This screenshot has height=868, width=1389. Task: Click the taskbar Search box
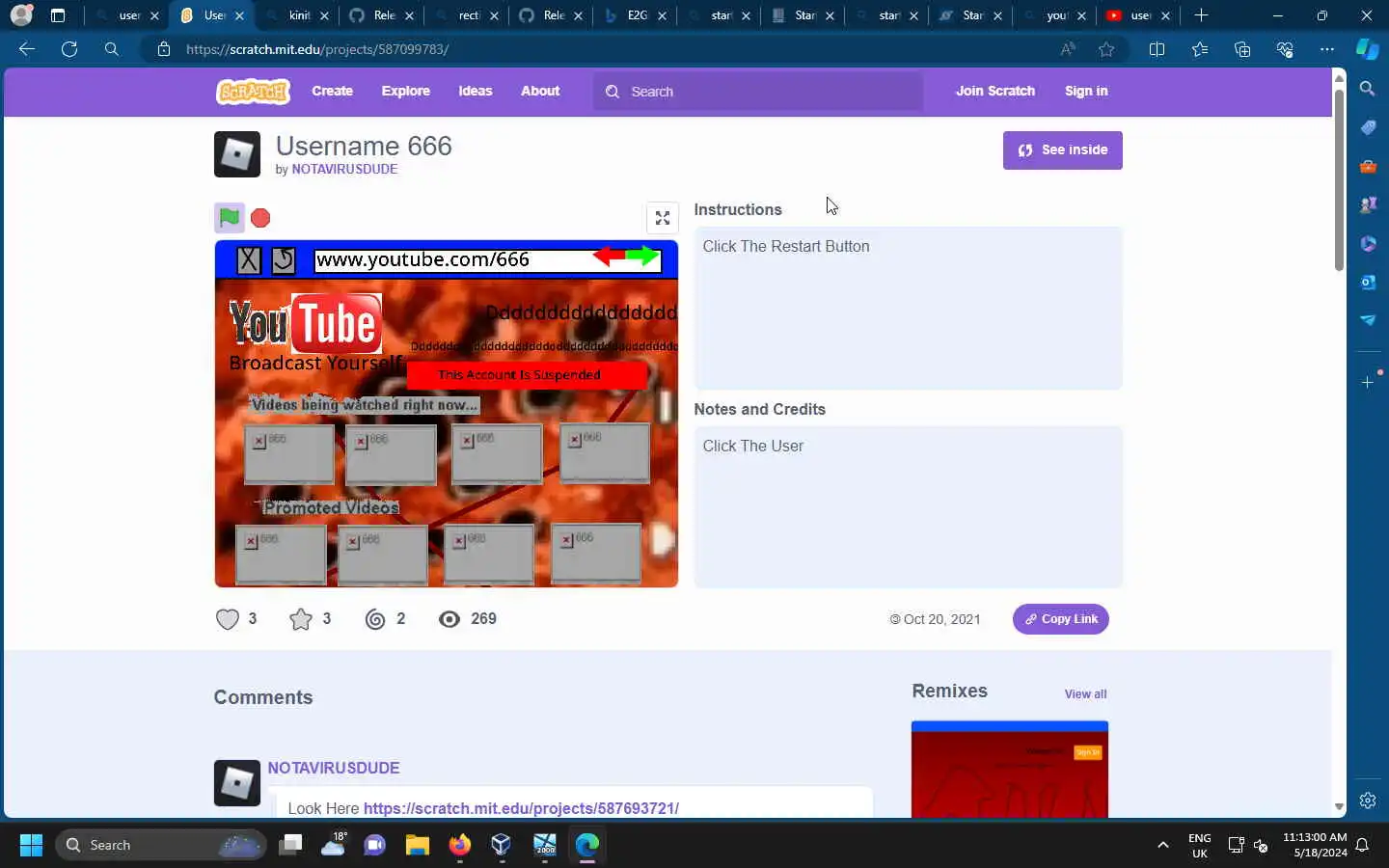(160, 845)
